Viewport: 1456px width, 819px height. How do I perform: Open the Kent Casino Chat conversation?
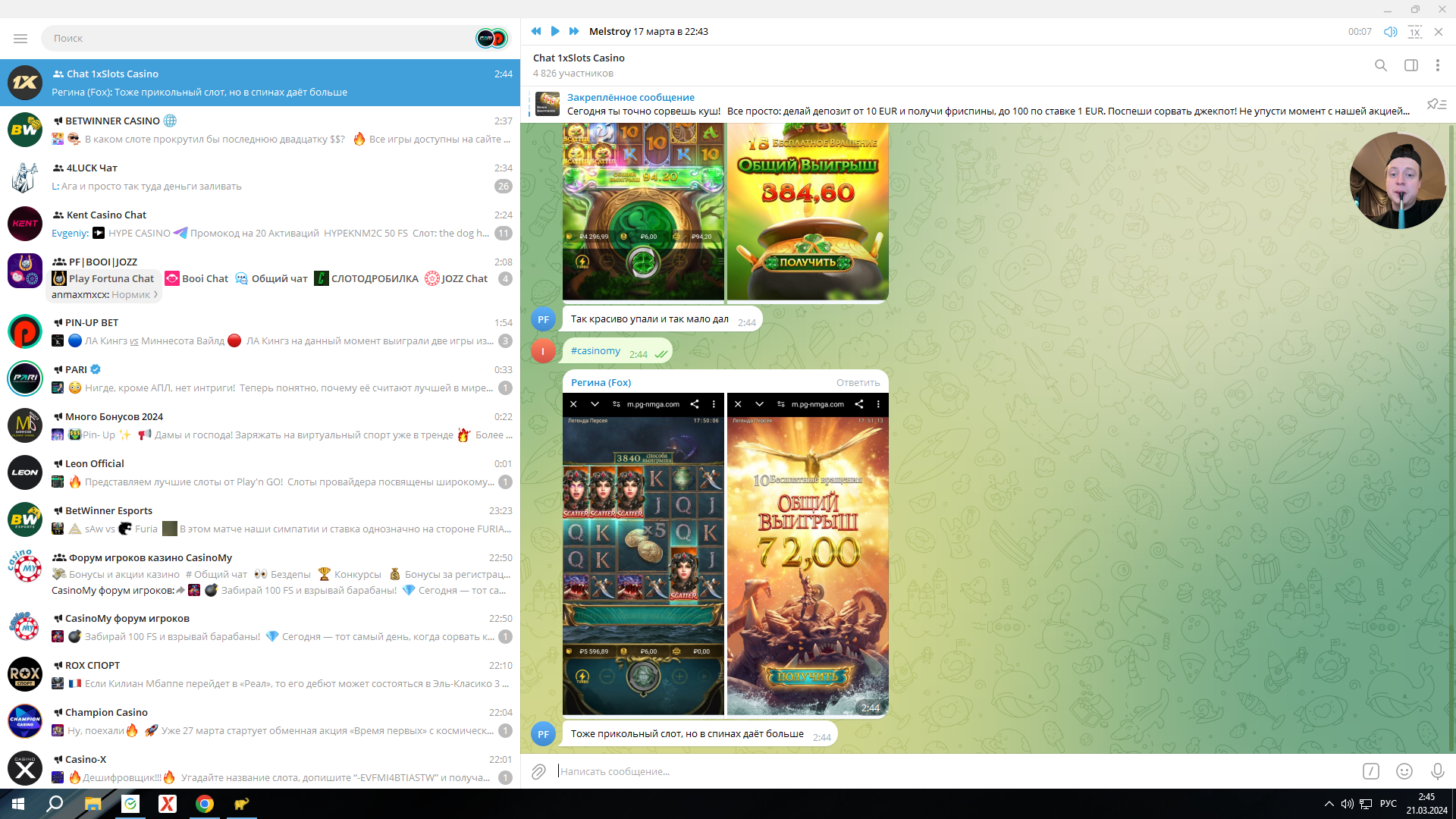259,224
